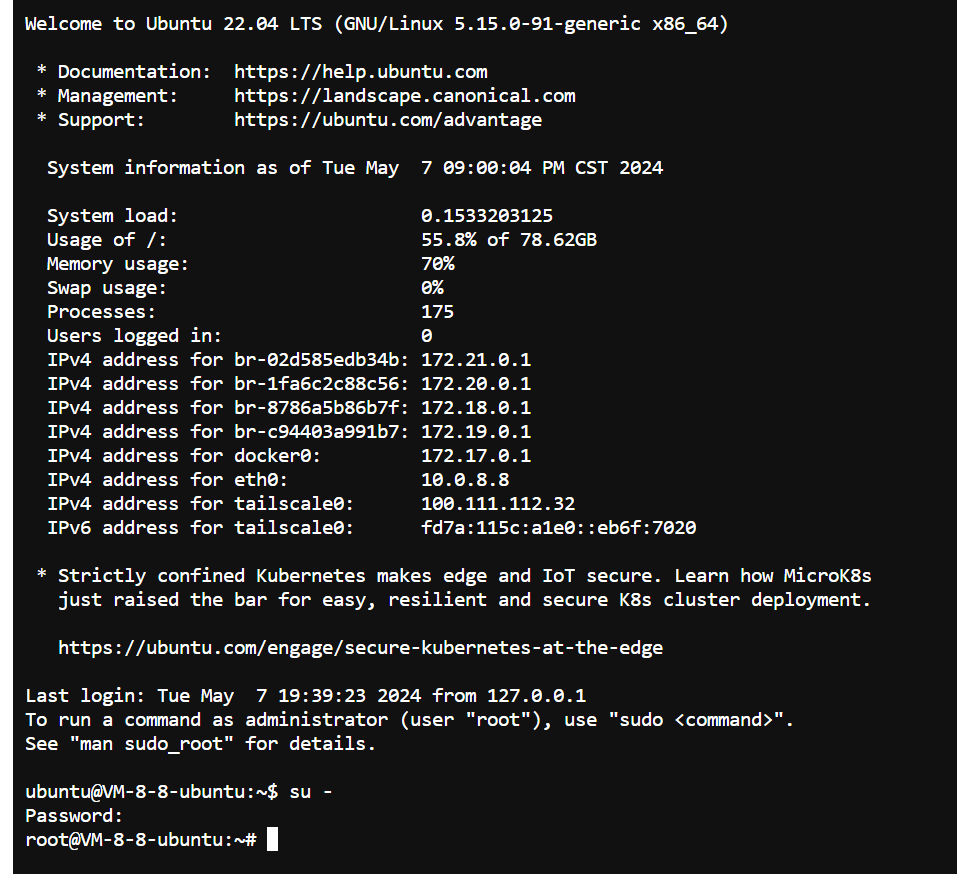The height and width of the screenshot is (874, 957).
Task: Click the root@VM-8-8-ubuntu prompt text
Action: 140,840
